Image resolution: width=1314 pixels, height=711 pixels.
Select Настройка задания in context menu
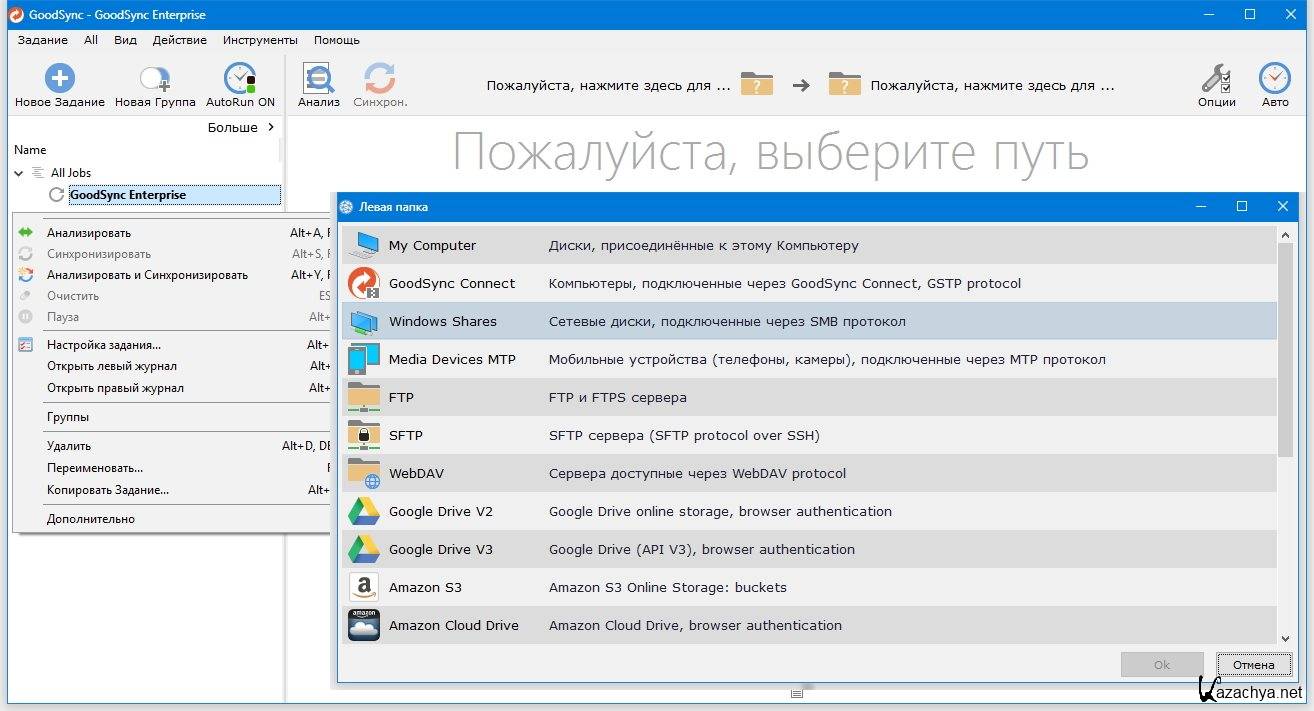104,345
